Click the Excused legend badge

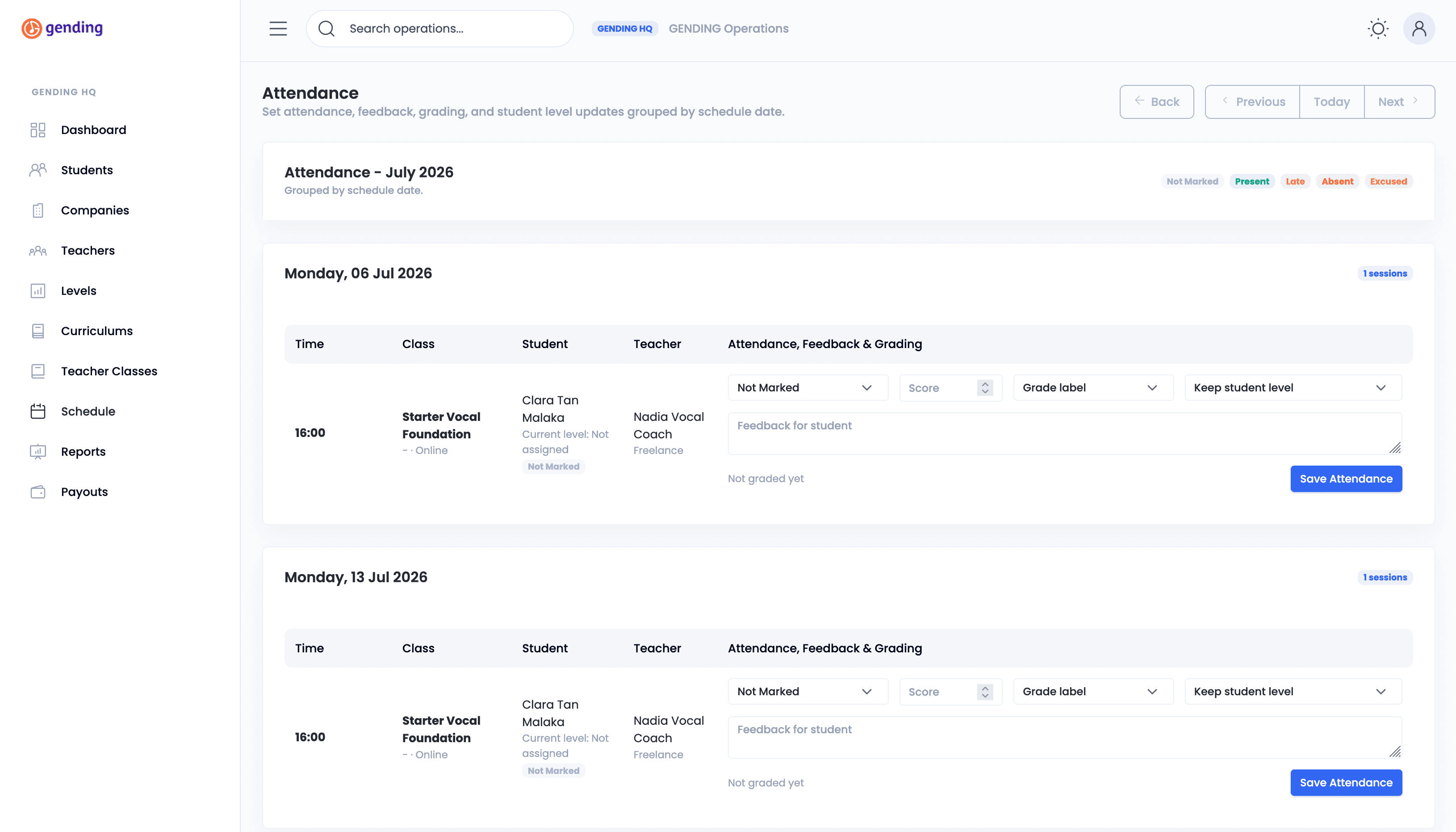(1388, 181)
